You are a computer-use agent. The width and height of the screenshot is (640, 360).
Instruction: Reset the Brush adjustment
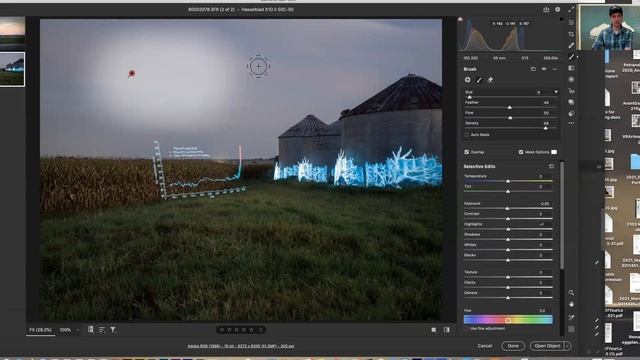pyautogui.click(x=533, y=69)
